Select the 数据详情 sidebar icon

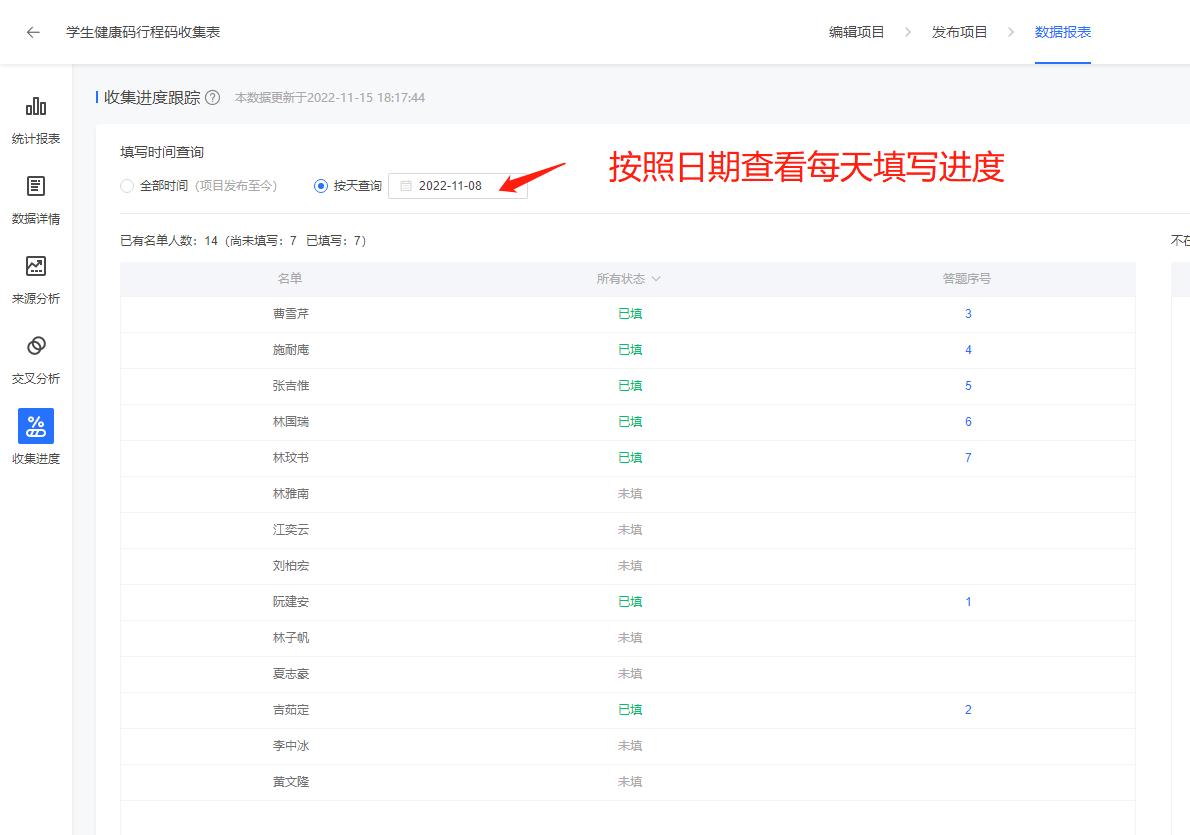[x=35, y=198]
